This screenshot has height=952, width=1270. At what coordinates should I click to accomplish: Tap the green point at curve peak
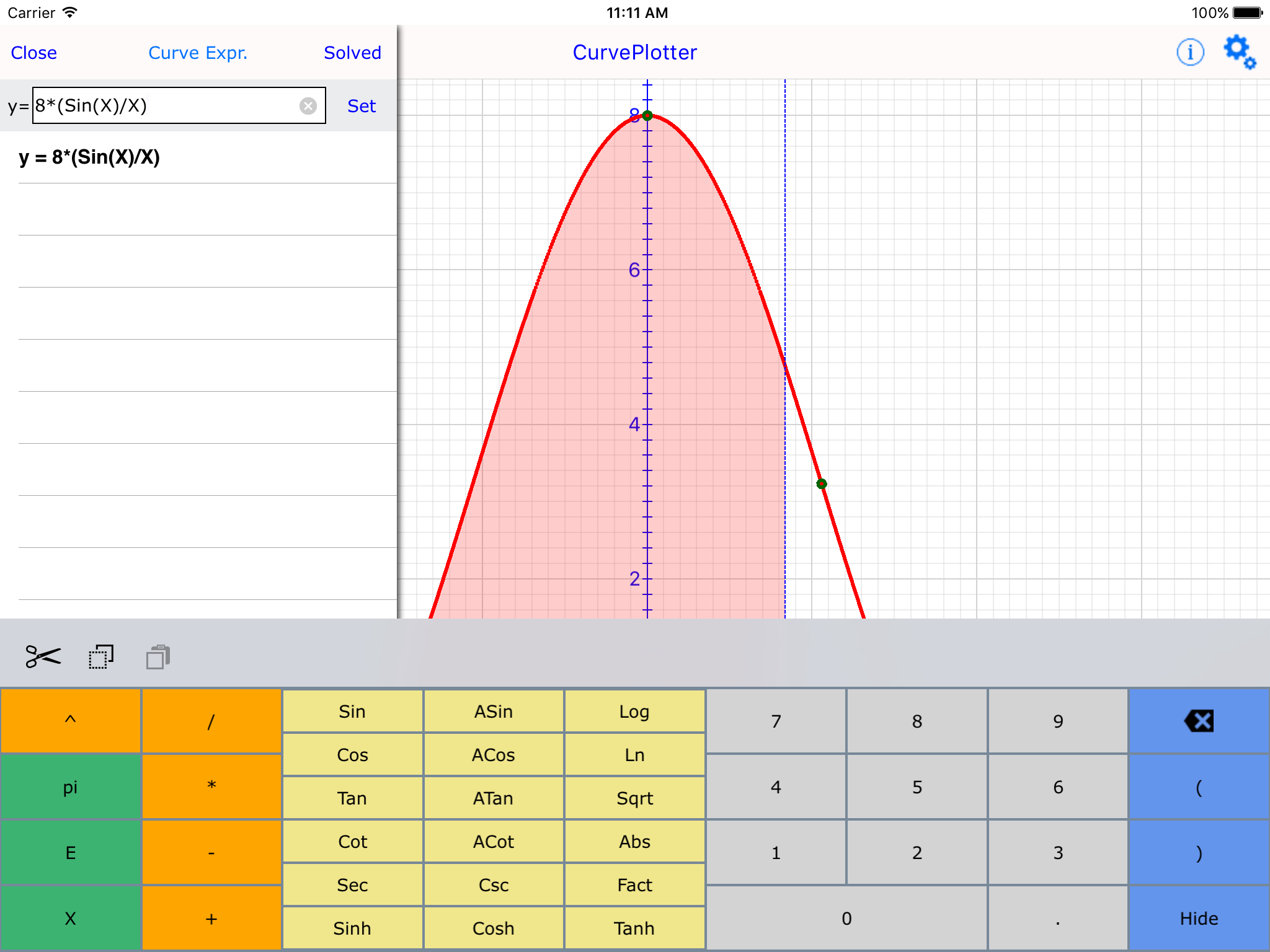pos(647,115)
